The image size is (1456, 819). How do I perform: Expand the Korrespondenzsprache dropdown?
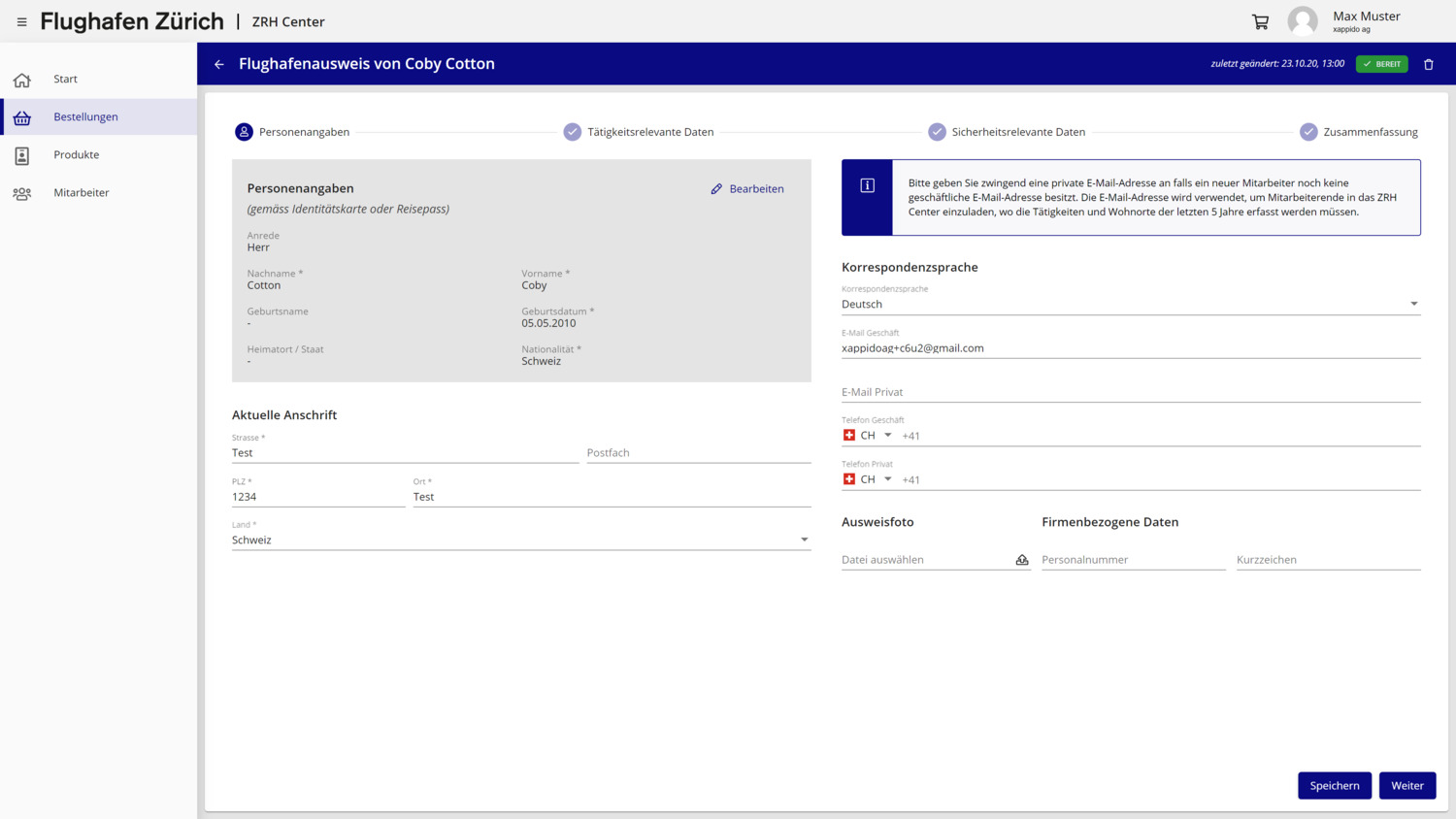coord(1413,304)
